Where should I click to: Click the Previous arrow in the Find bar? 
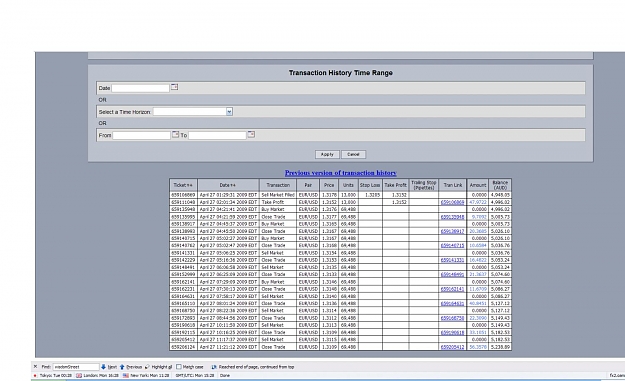(122, 367)
